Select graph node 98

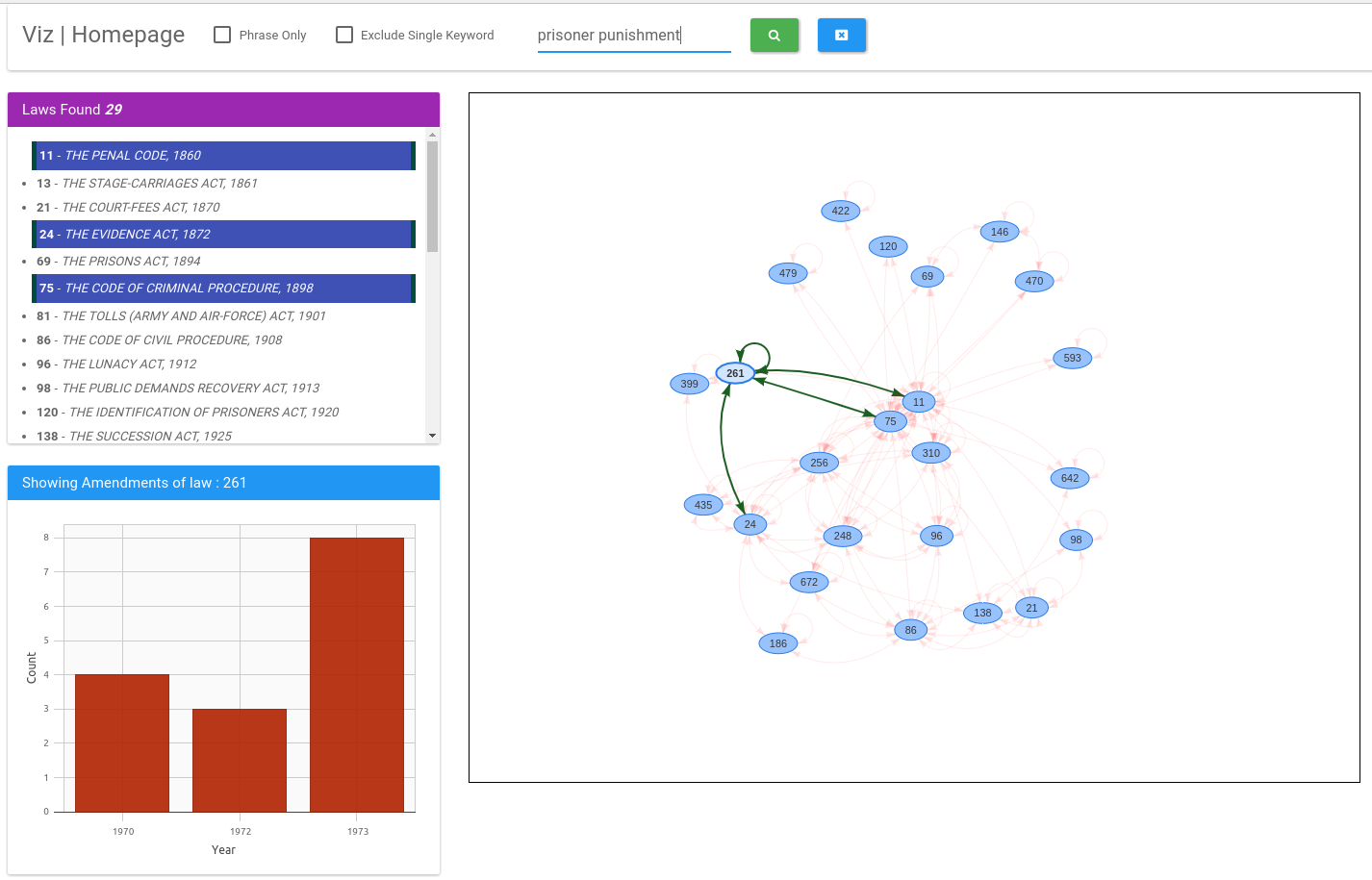(x=1076, y=540)
